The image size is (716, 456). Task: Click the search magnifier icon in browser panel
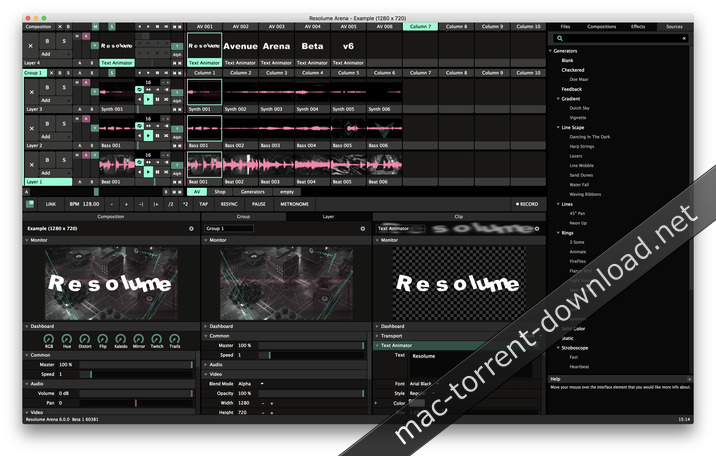pyautogui.click(x=560, y=38)
